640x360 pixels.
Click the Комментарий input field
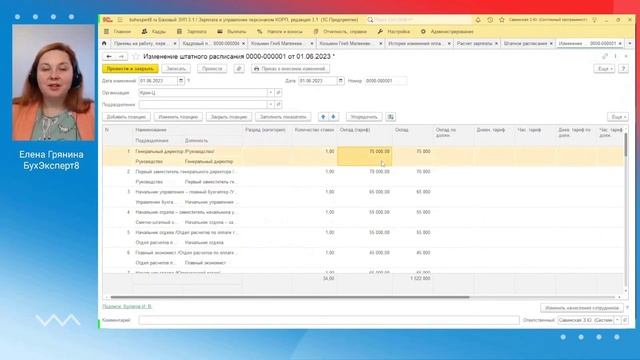329,320
